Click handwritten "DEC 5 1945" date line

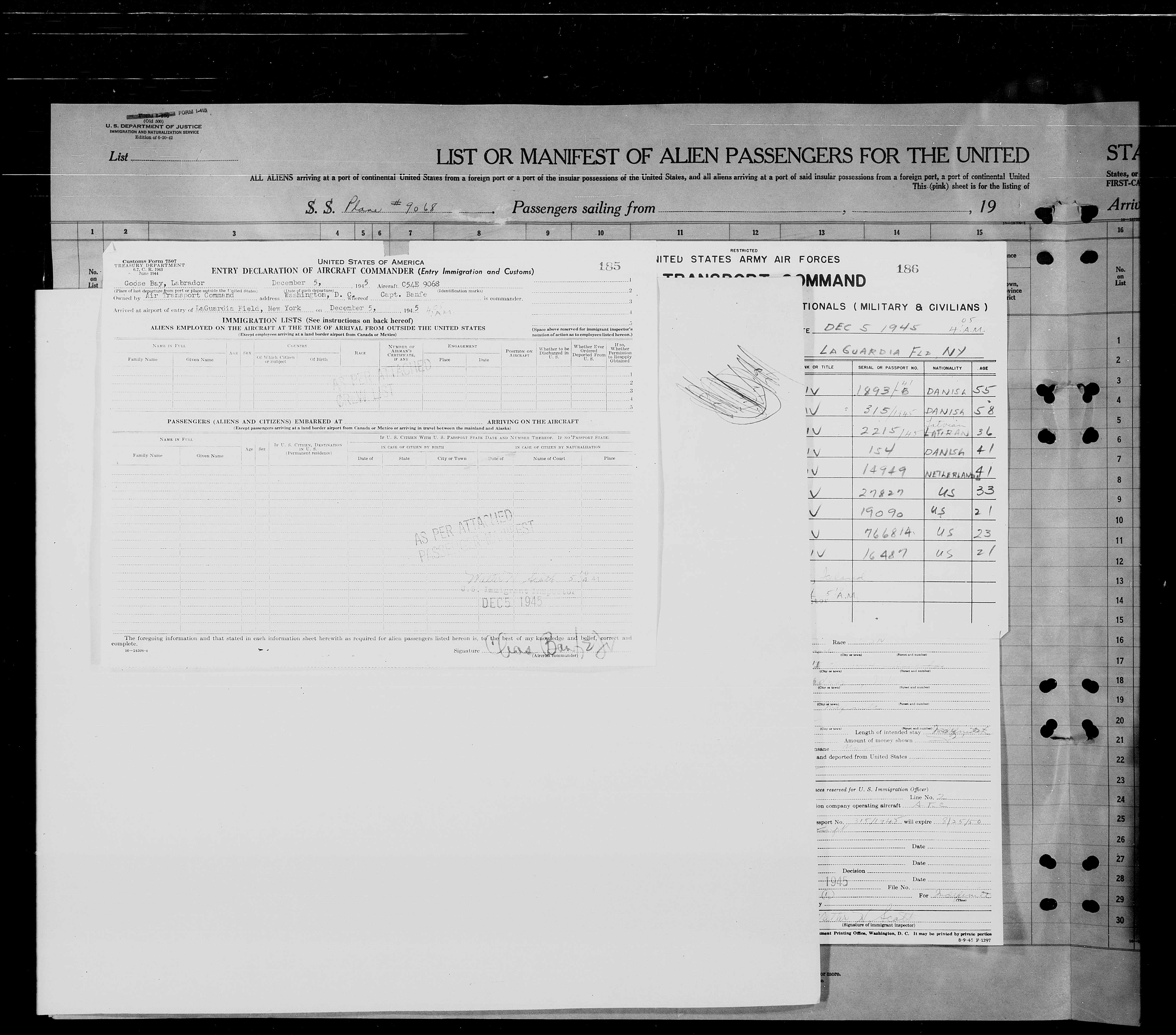[x=872, y=328]
